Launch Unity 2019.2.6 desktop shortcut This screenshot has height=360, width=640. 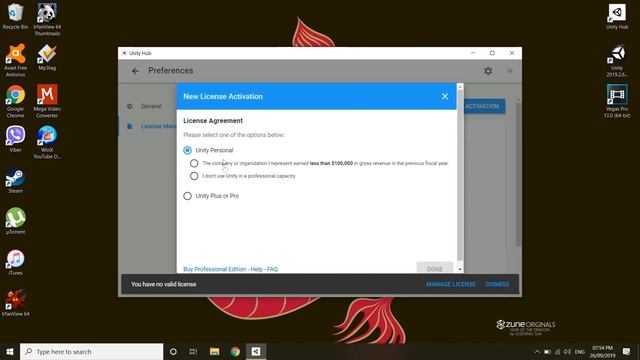[617, 60]
